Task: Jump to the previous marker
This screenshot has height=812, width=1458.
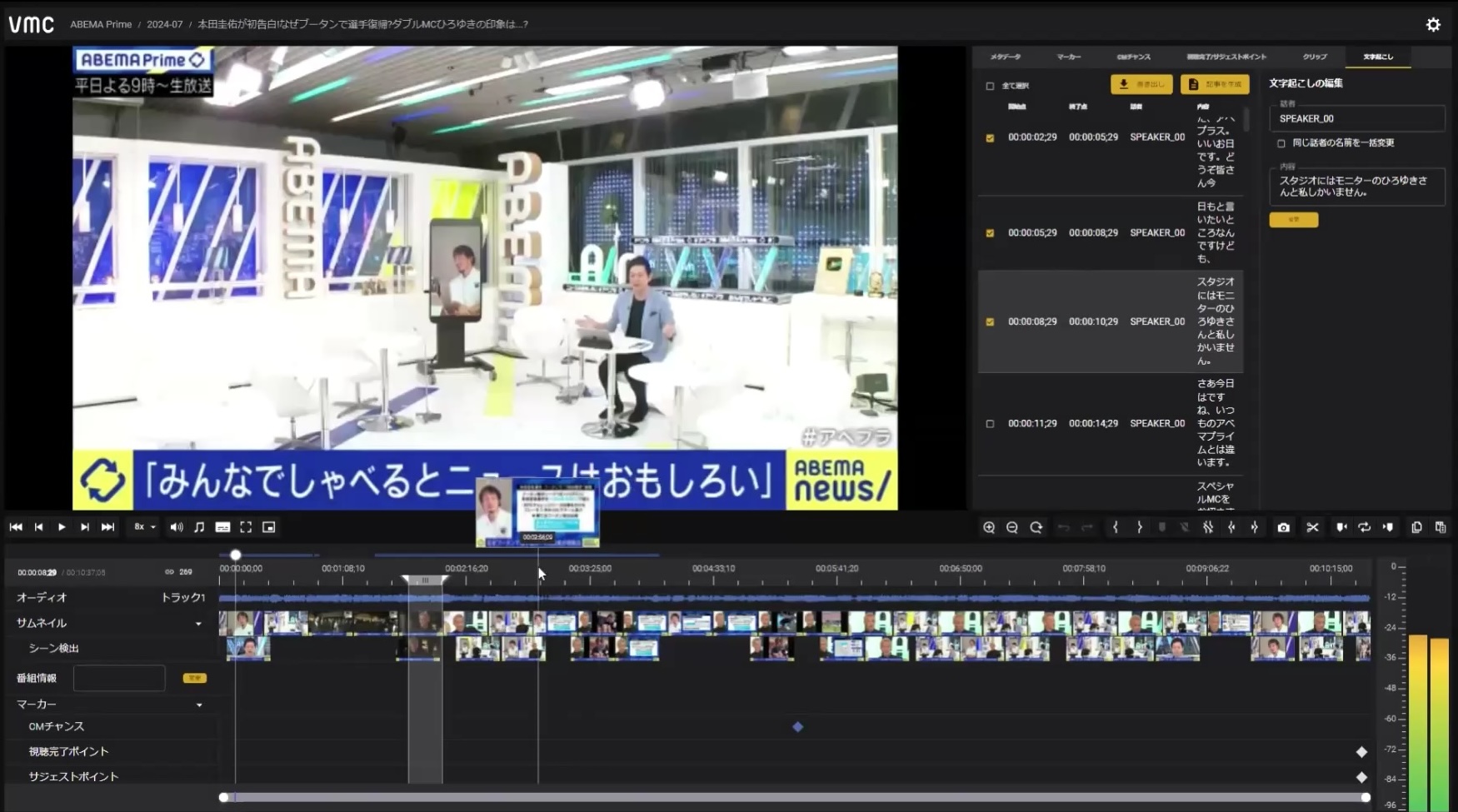Action: coord(1341,527)
